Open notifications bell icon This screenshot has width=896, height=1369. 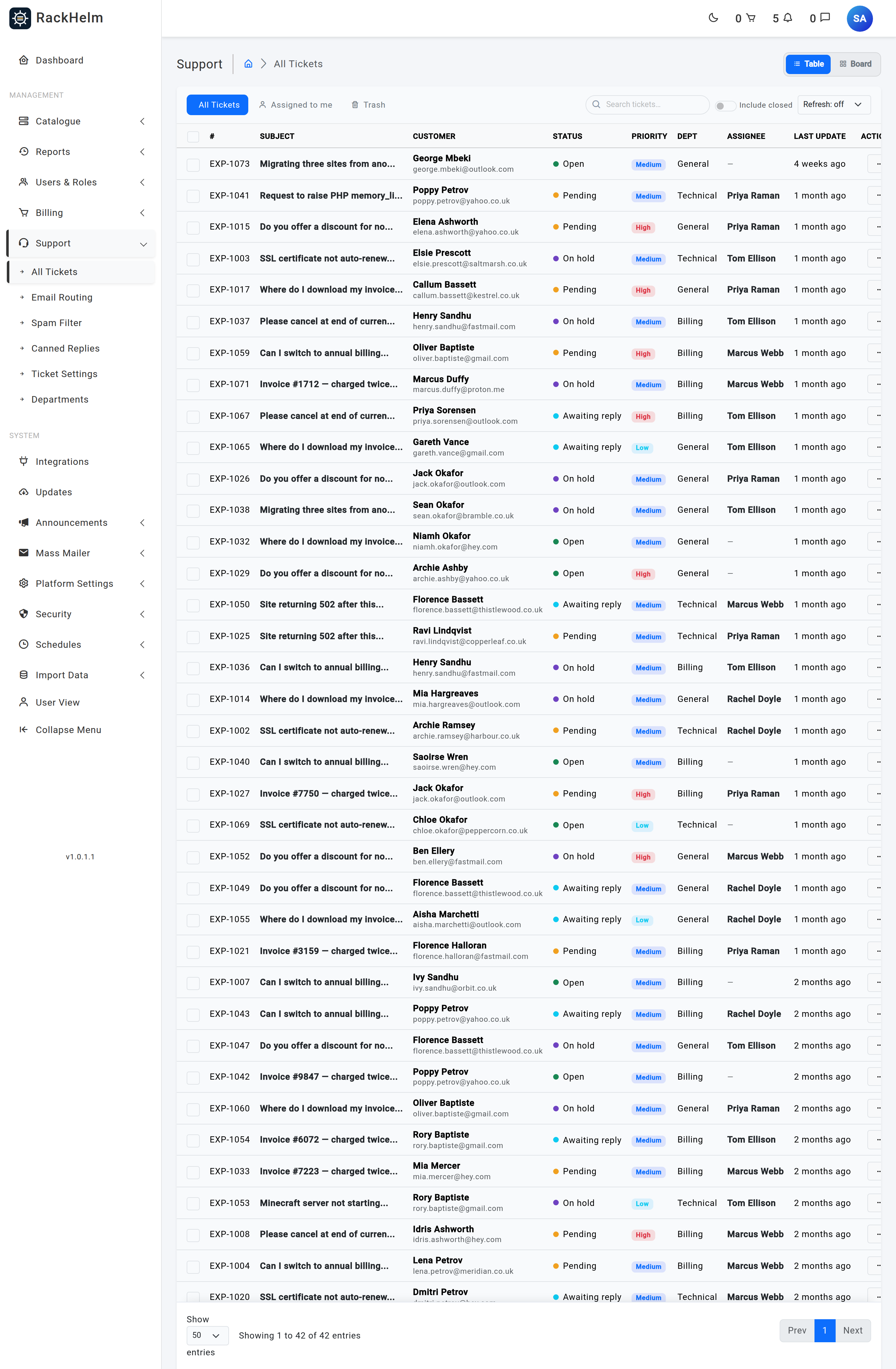[788, 18]
